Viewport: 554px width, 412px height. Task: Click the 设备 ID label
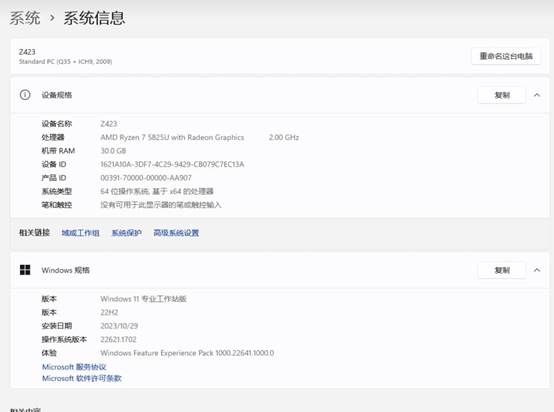[x=54, y=164]
